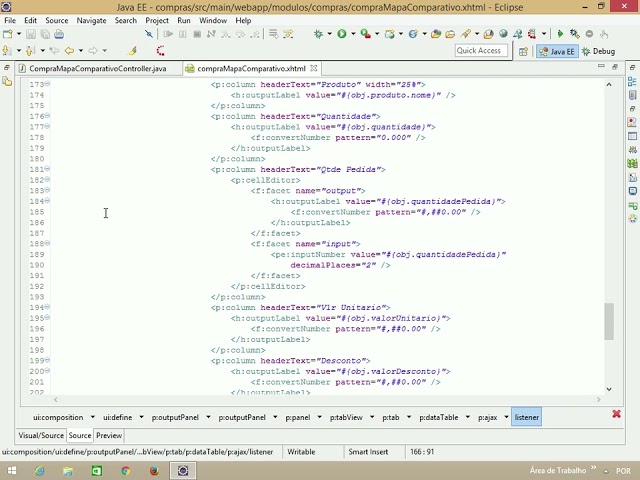Click the plain open folder toolbar icon
This screenshot has width=640, height=480.
click(450, 34)
